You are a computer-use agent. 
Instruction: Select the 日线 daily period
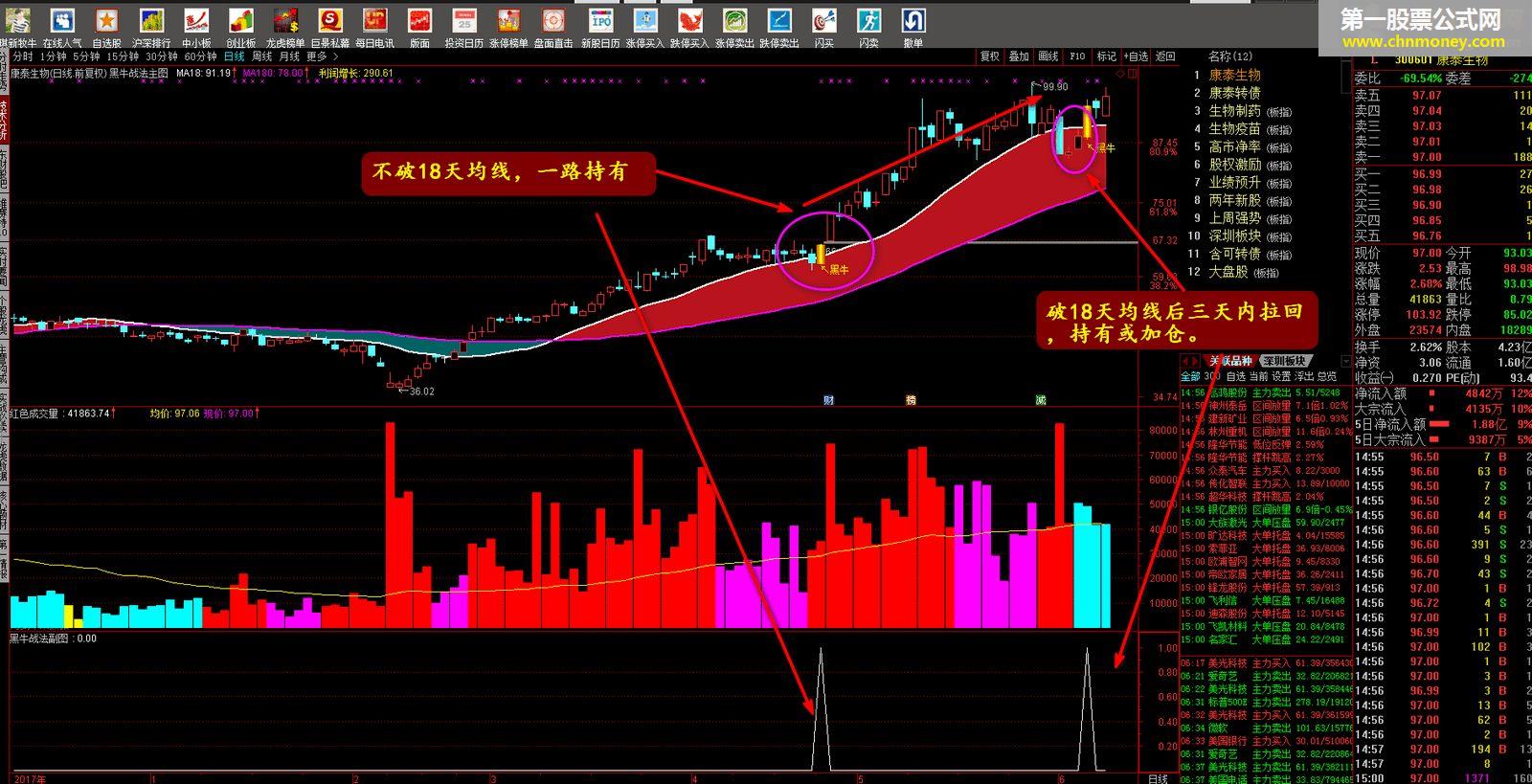(x=235, y=56)
